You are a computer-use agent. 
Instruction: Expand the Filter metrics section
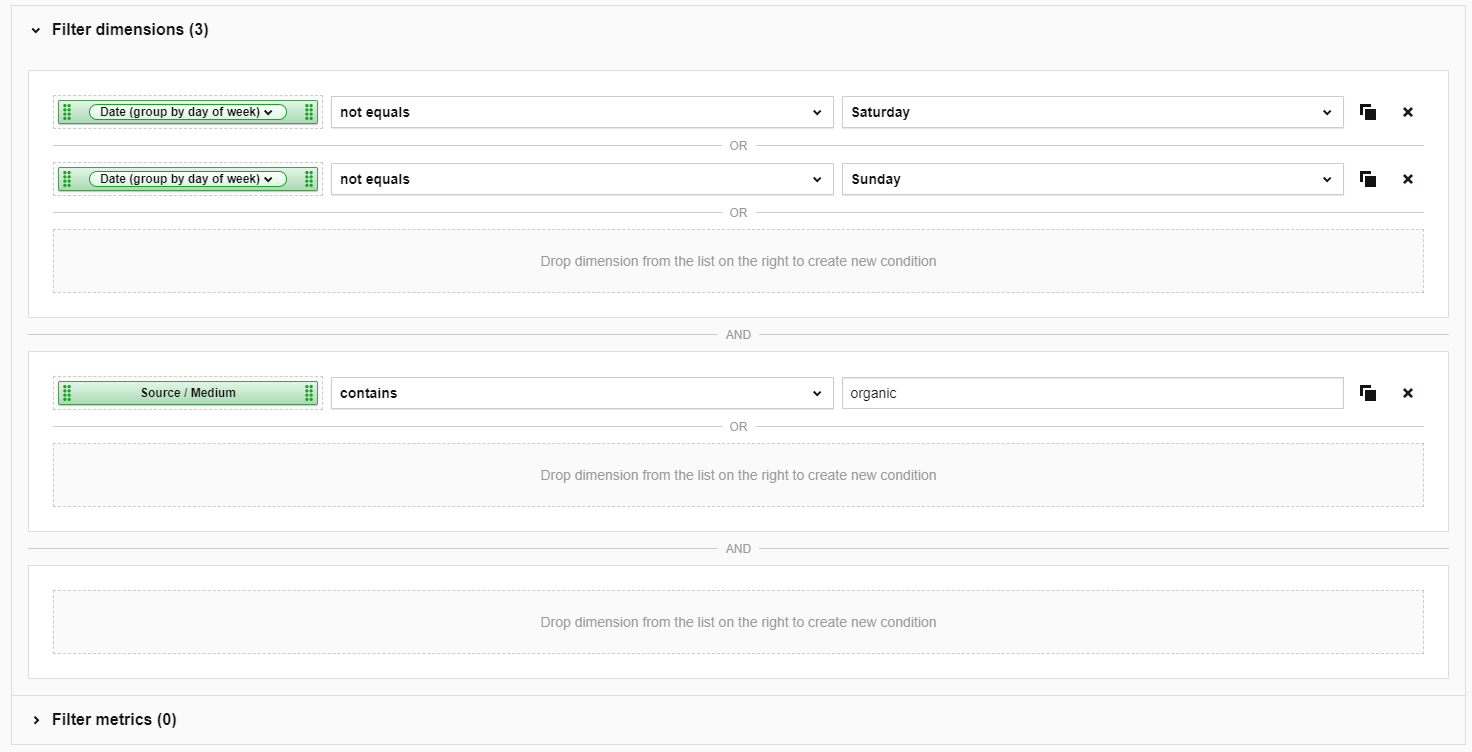point(36,720)
